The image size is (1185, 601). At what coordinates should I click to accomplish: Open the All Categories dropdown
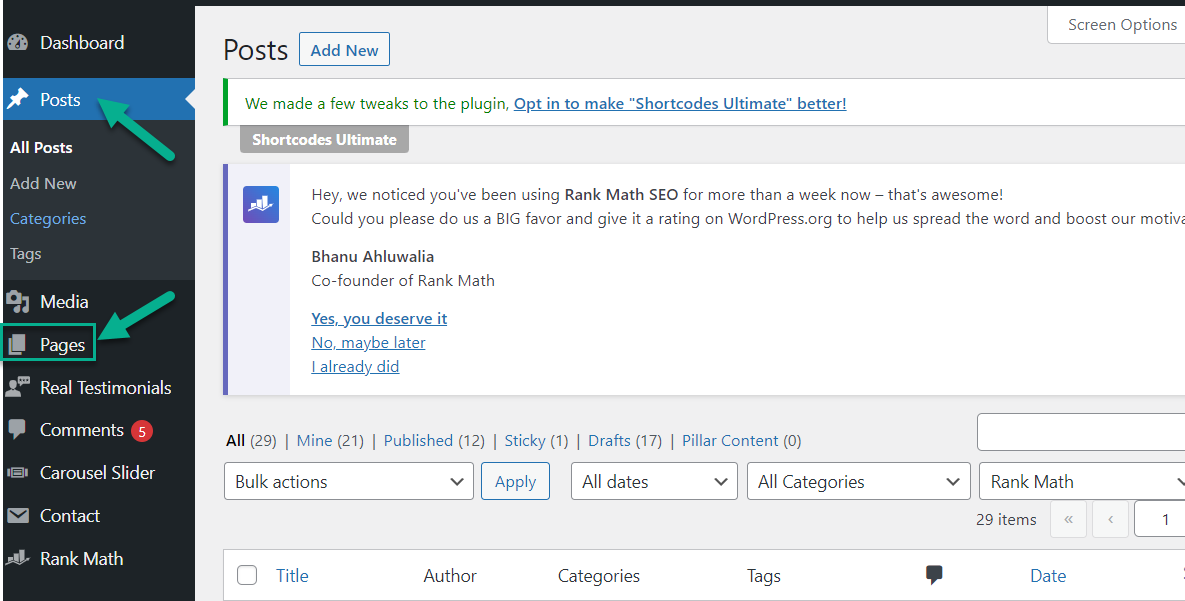859,482
